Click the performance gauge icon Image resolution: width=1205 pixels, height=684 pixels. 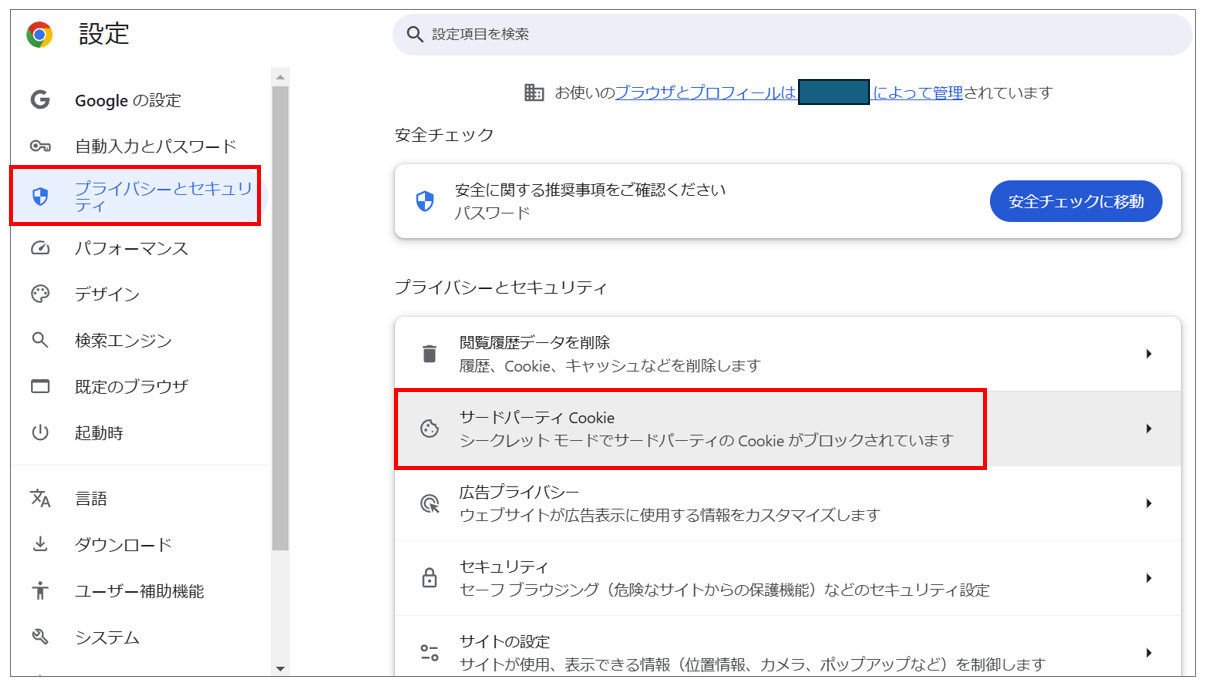[40, 248]
